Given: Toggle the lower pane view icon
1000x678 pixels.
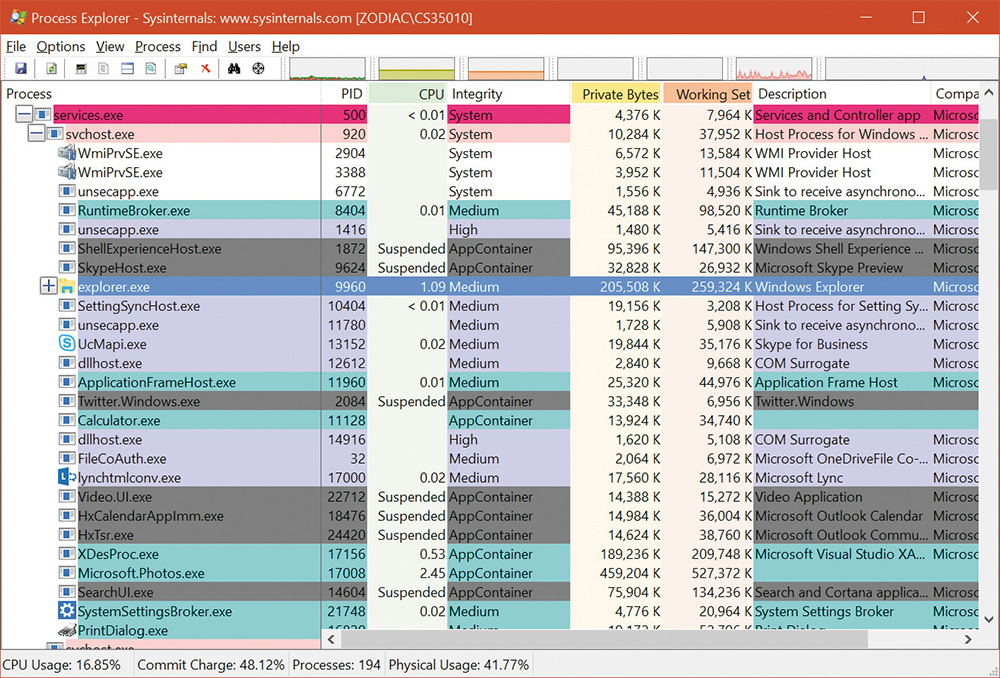Looking at the screenshot, I should (x=127, y=69).
